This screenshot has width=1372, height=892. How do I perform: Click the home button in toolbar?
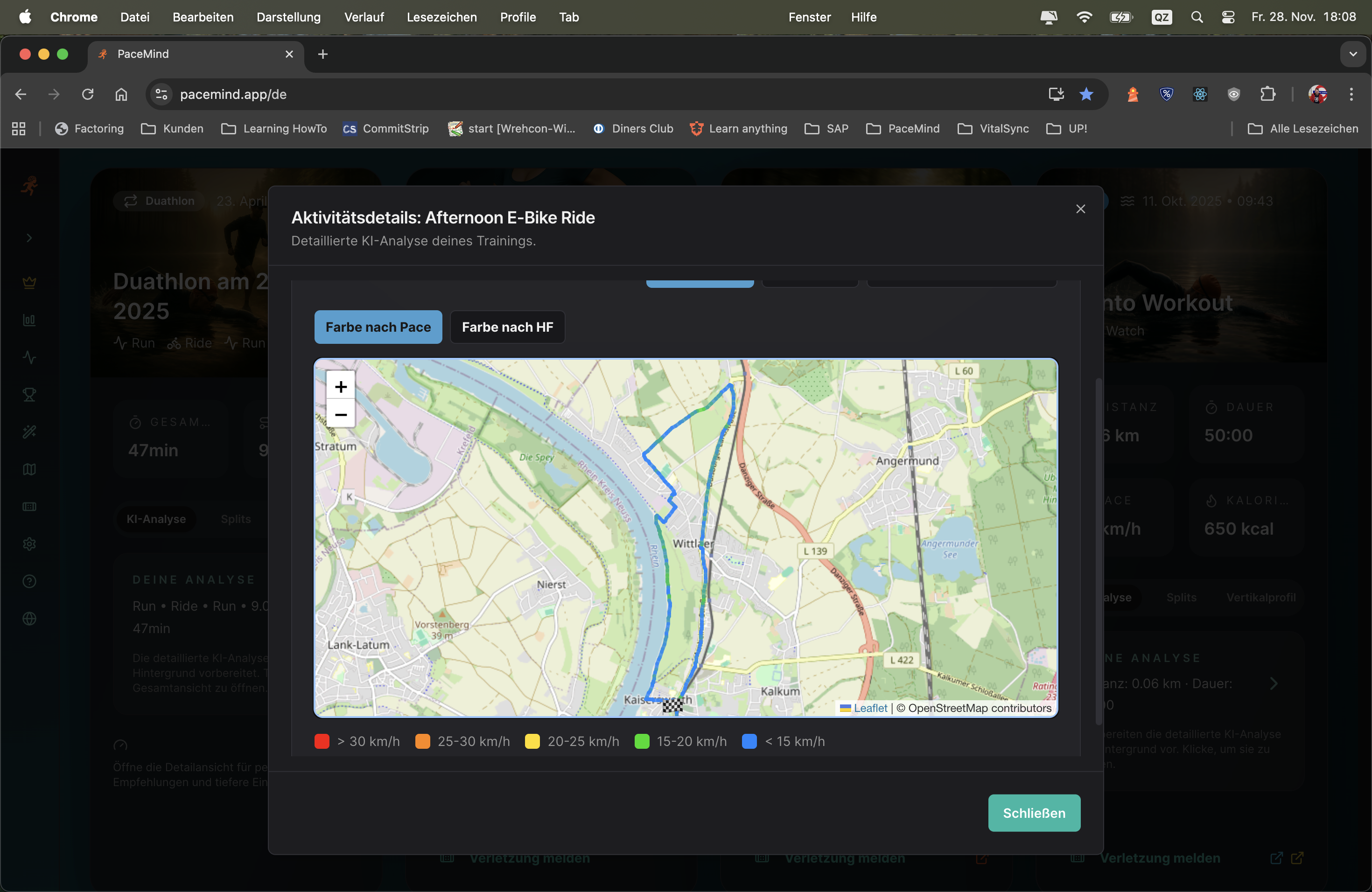click(121, 94)
